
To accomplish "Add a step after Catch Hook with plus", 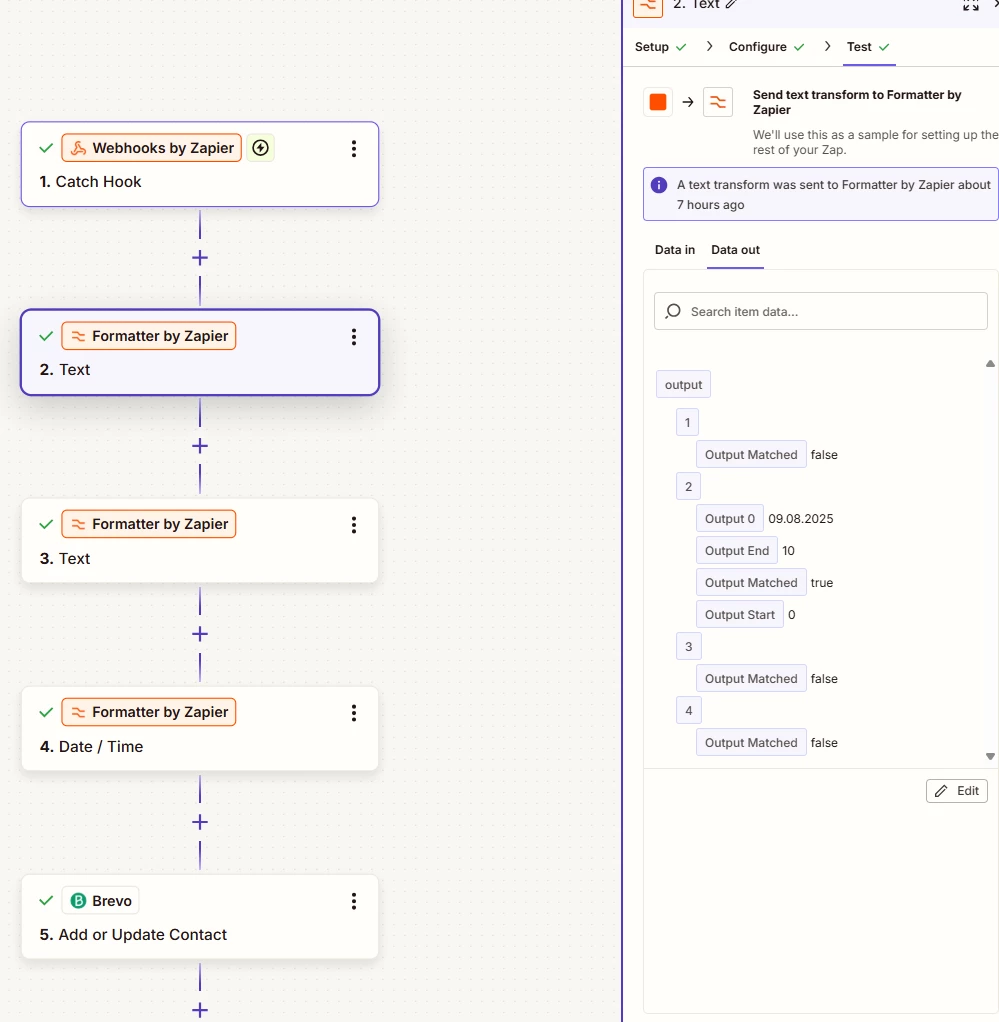I will pyautogui.click(x=200, y=258).
